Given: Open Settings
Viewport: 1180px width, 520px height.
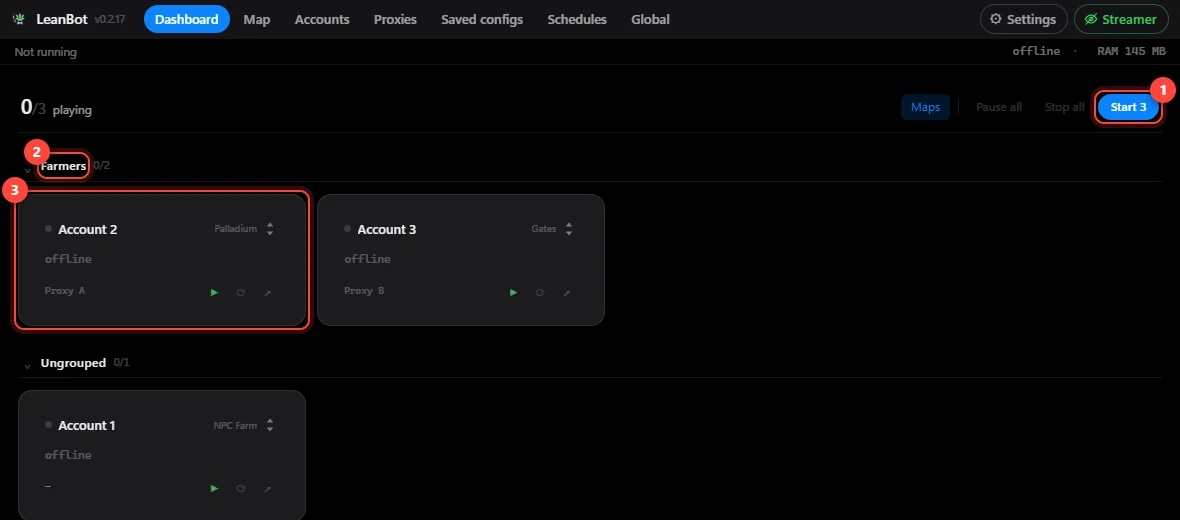Looking at the screenshot, I should coord(1023,20).
